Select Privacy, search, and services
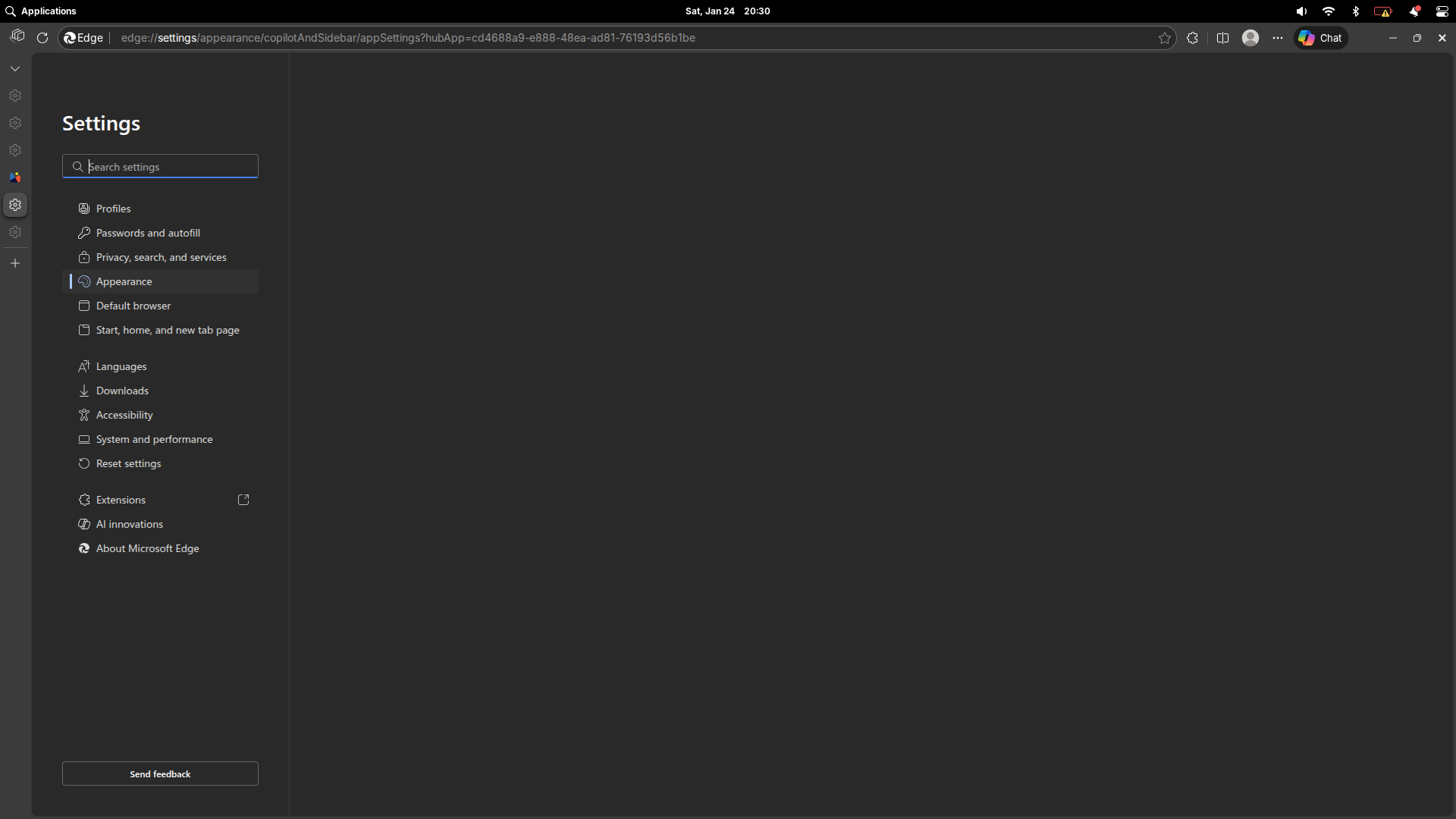Viewport: 1456px width, 819px height. tap(161, 257)
